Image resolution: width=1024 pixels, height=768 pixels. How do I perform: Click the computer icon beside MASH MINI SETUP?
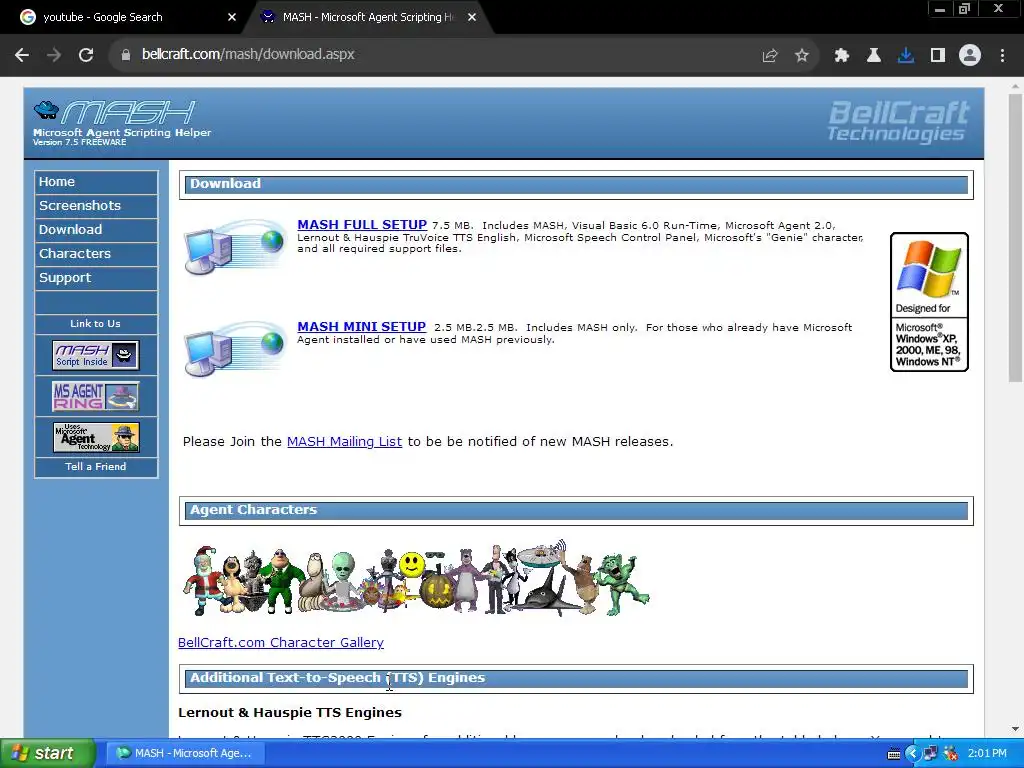tap(234, 349)
